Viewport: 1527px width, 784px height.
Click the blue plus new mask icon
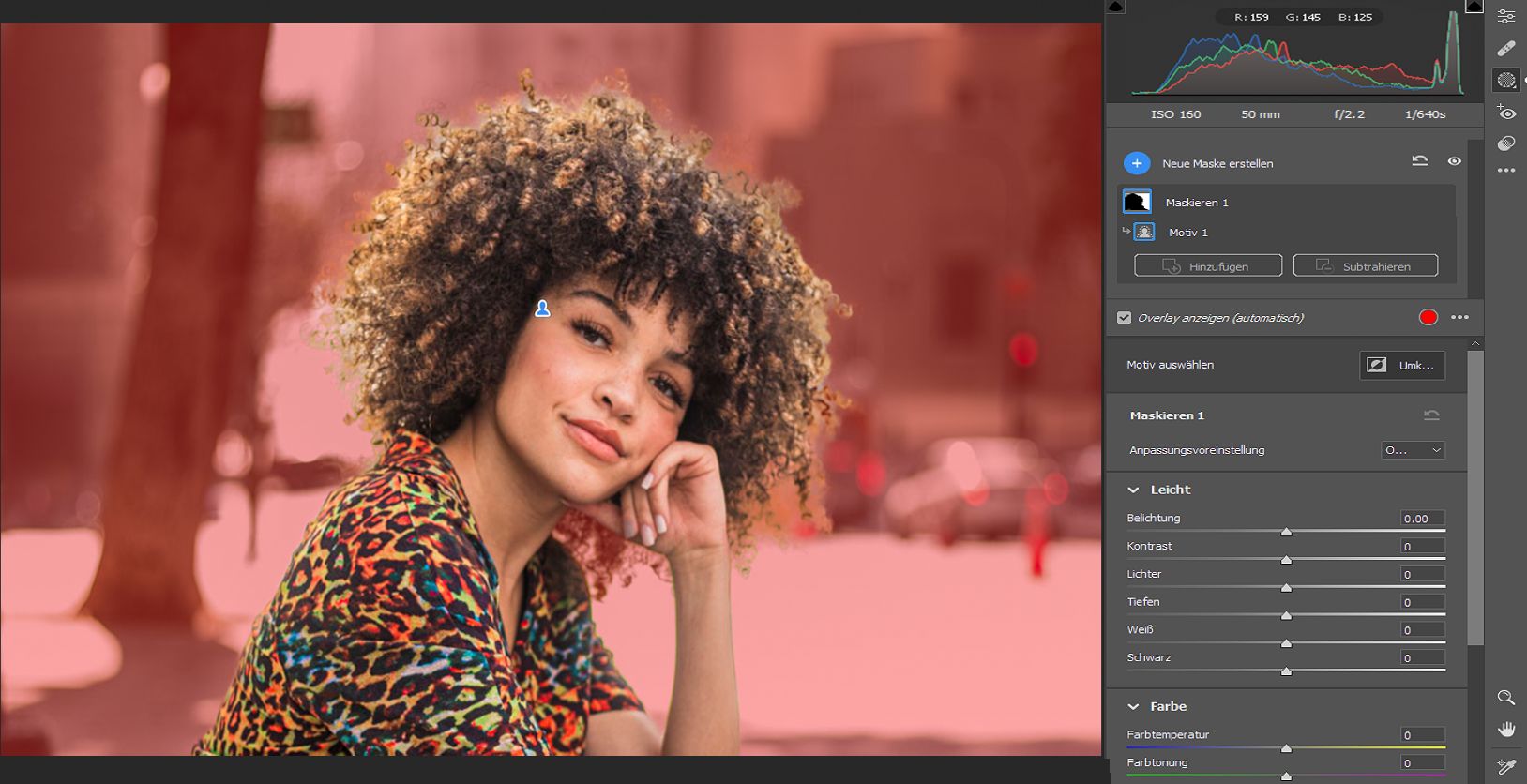1137,163
